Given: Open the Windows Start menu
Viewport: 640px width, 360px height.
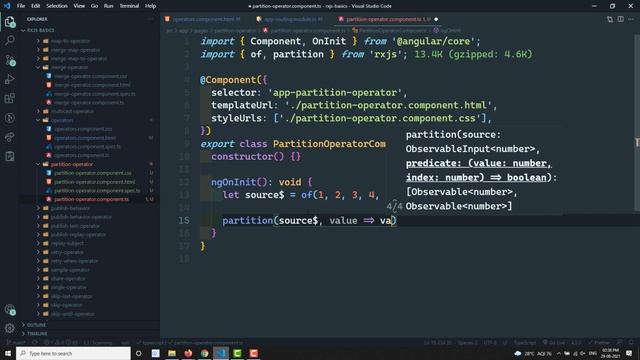Looking at the screenshot, I should coord(7,353).
